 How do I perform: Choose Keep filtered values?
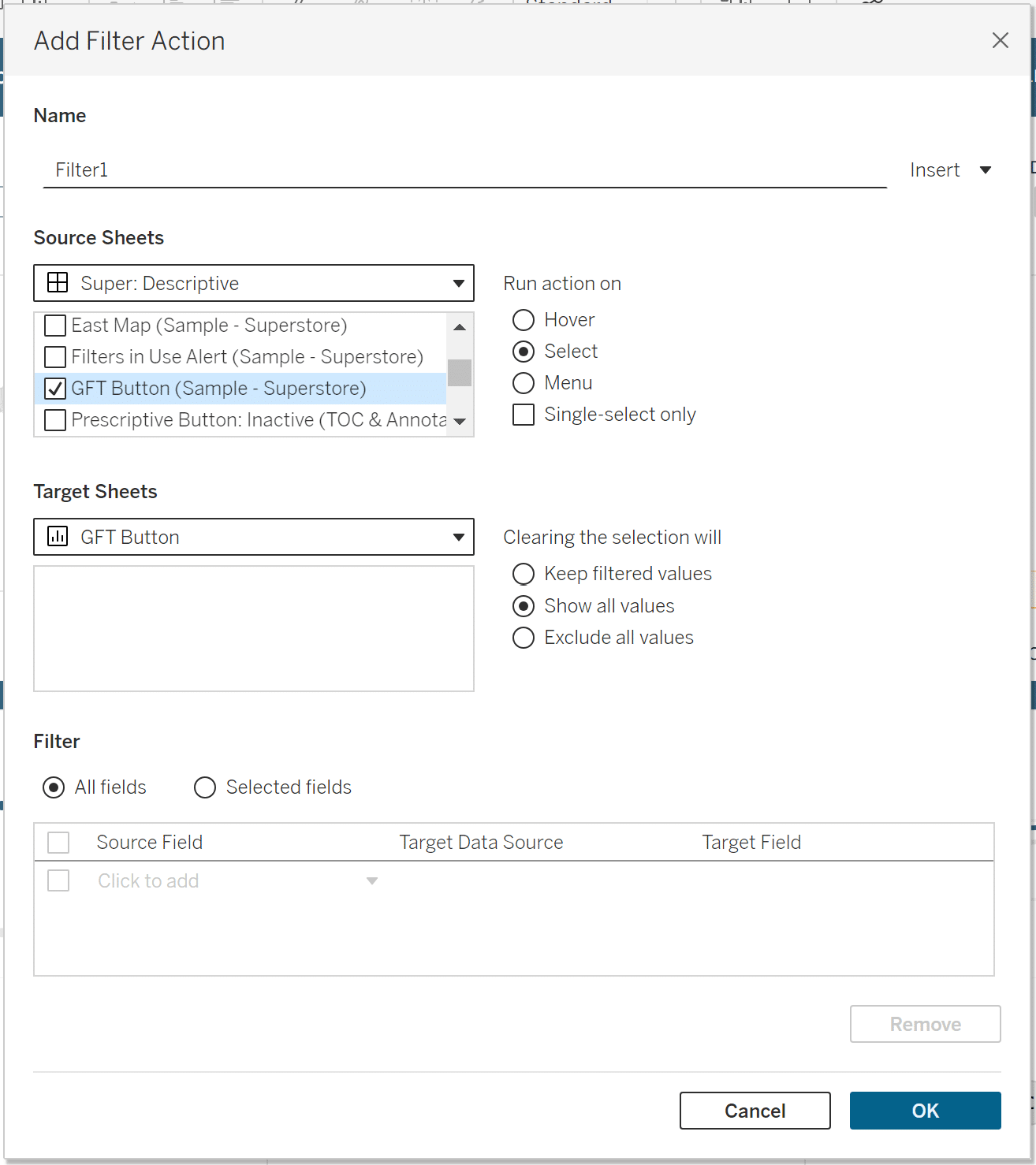[x=524, y=574]
